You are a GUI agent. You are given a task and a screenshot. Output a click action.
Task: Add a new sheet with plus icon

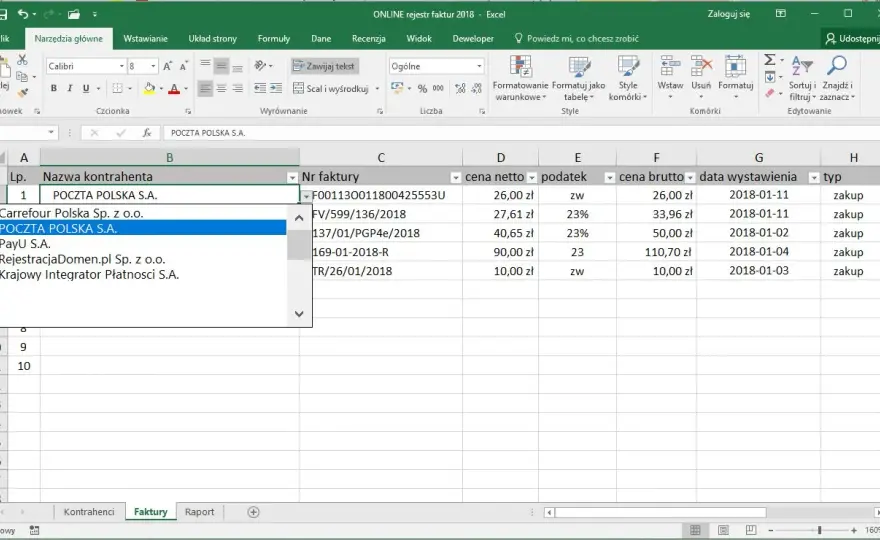click(x=253, y=512)
